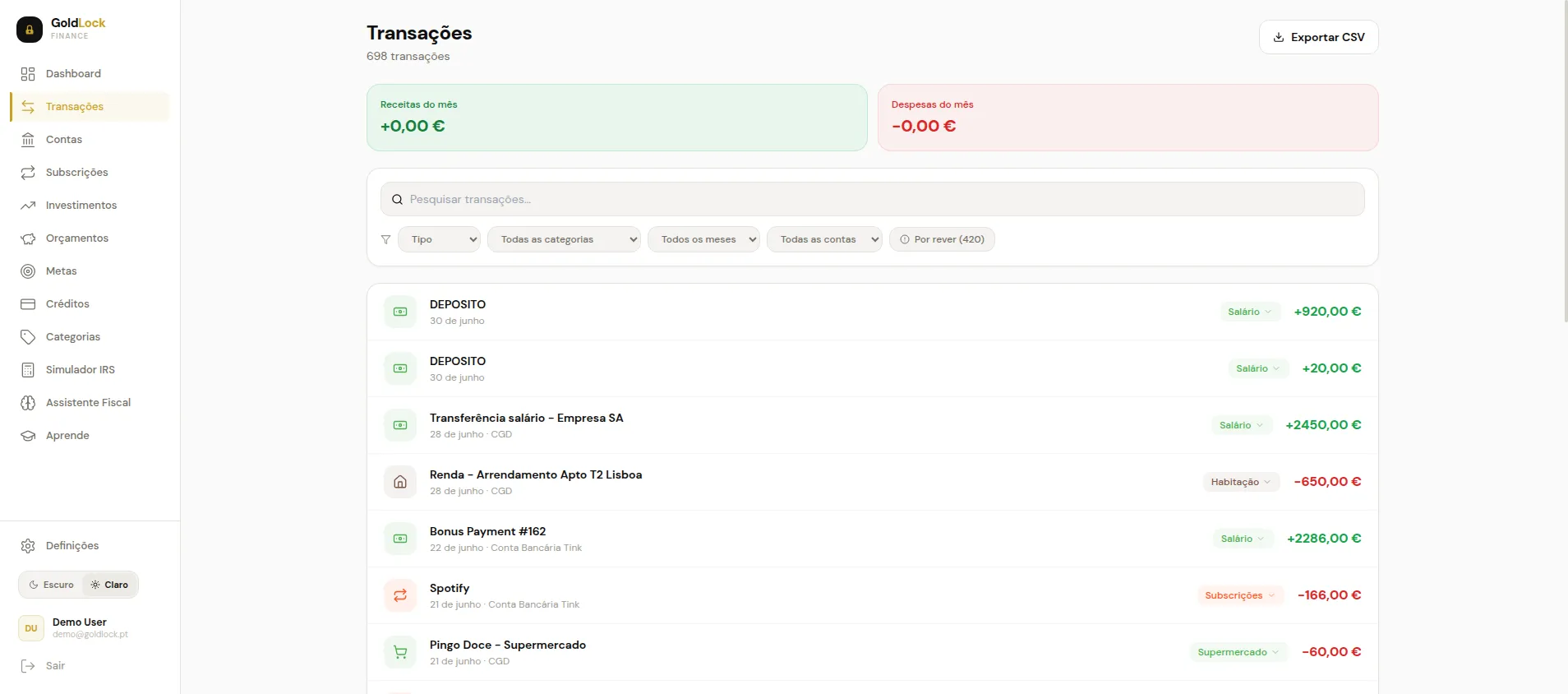The height and width of the screenshot is (694, 1568).
Task: Click the Contas bank building icon
Action: pyautogui.click(x=28, y=140)
